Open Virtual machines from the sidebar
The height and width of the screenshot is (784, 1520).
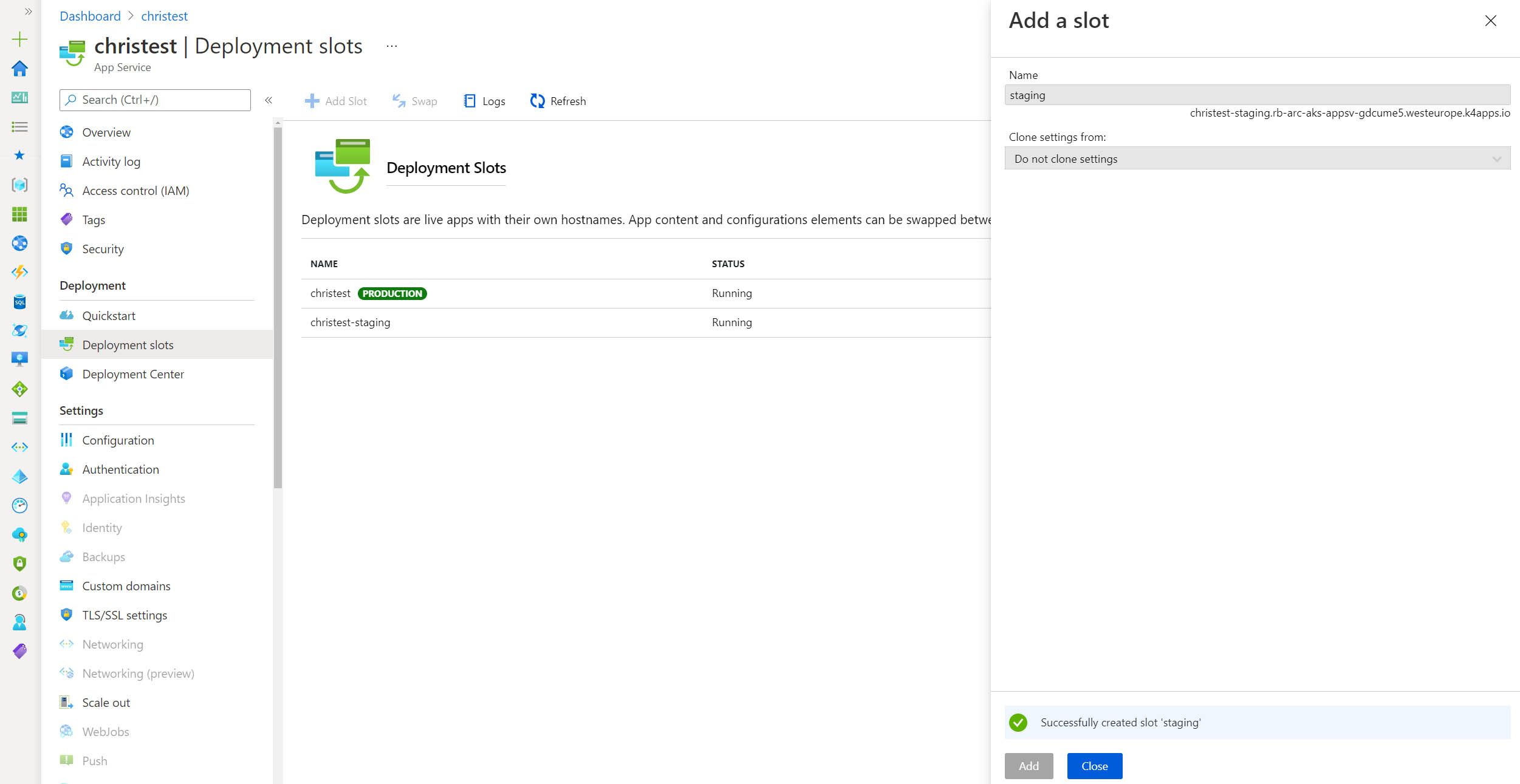point(19,358)
